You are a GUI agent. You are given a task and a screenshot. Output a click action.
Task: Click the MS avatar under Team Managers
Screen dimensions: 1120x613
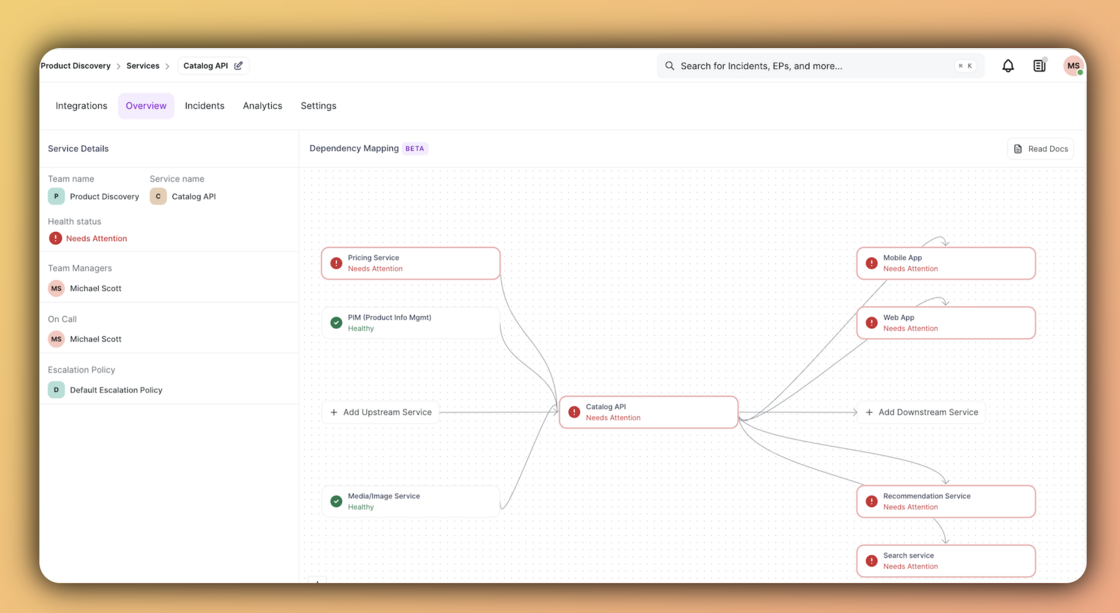pos(56,289)
